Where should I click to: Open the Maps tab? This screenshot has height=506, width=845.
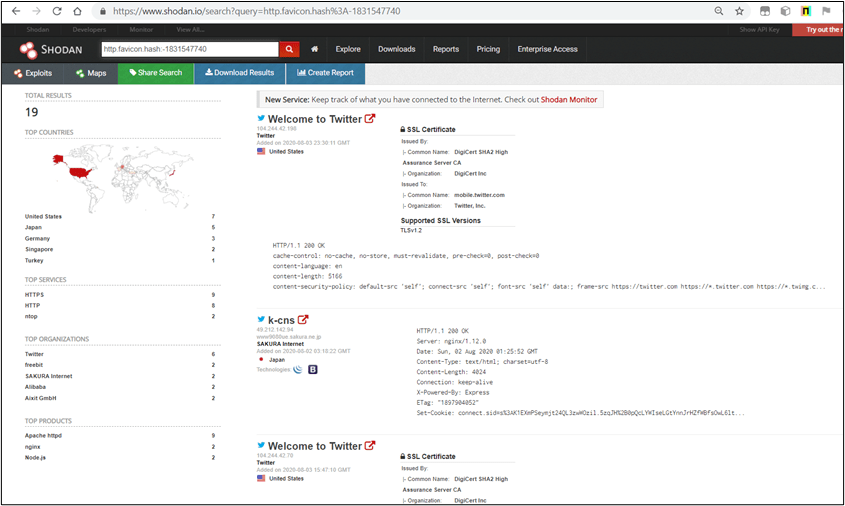coord(91,73)
